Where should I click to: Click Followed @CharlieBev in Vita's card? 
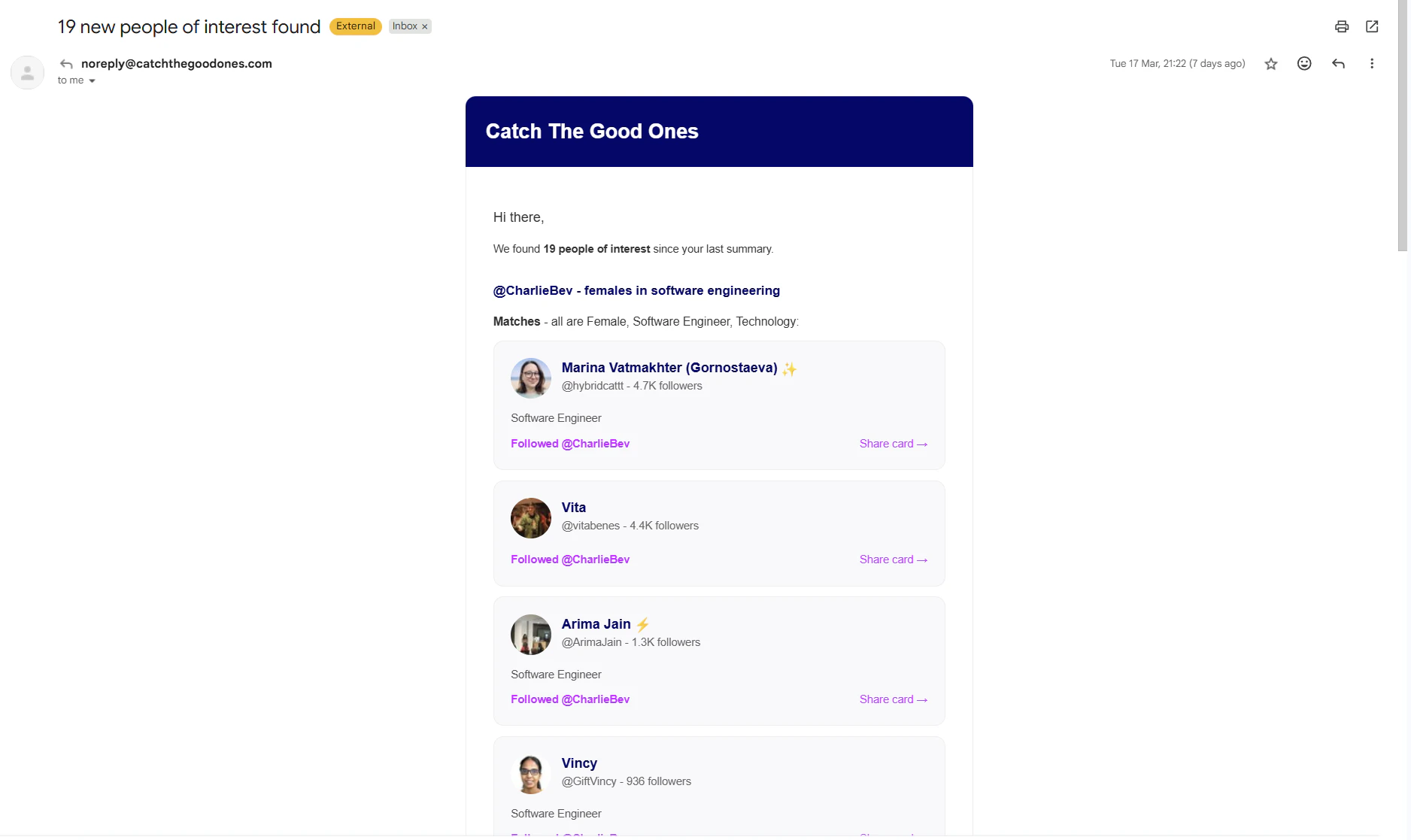pyautogui.click(x=570, y=559)
